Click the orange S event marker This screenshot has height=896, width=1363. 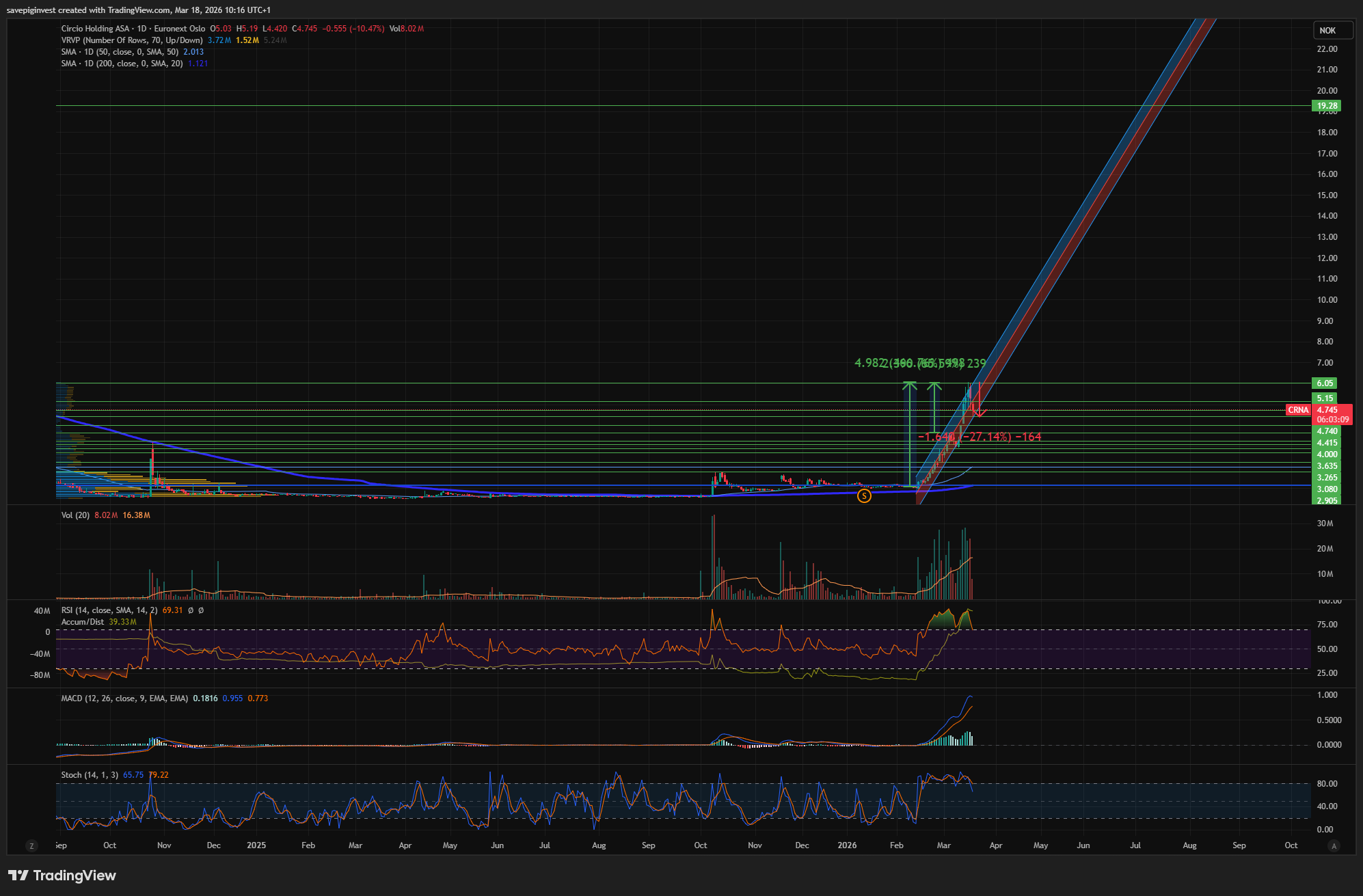(864, 496)
